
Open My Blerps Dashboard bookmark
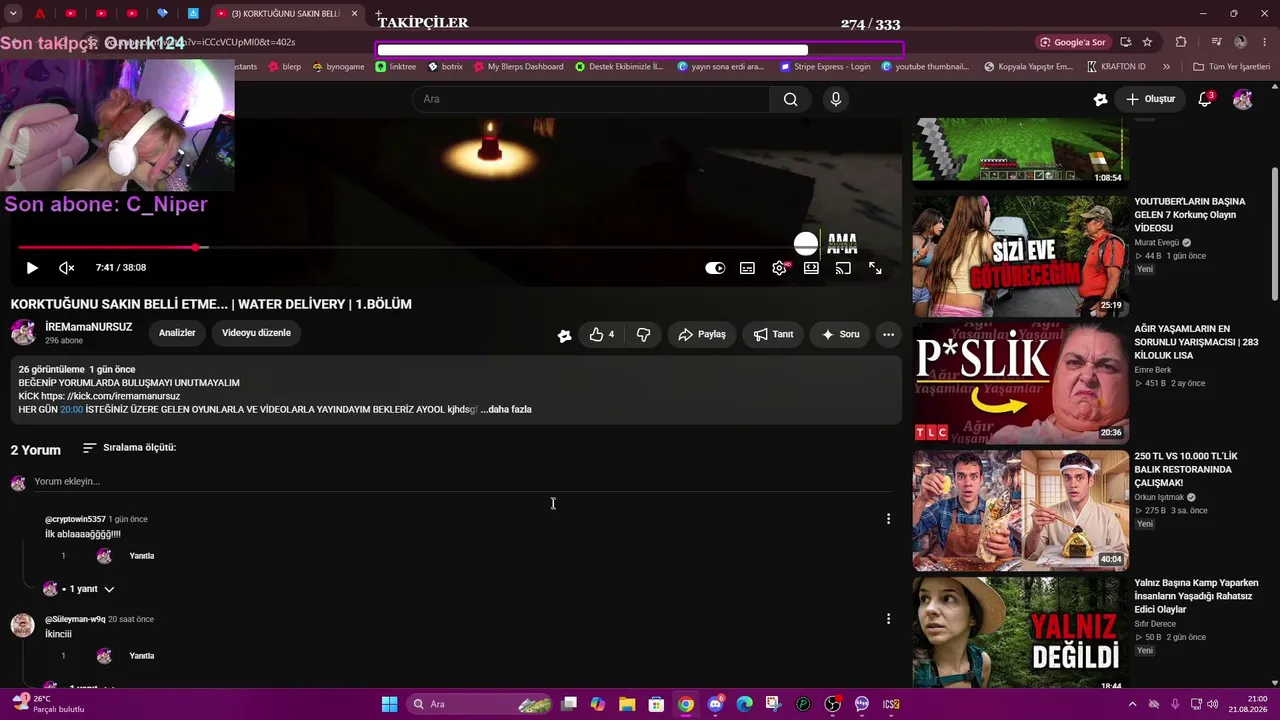pos(519,67)
